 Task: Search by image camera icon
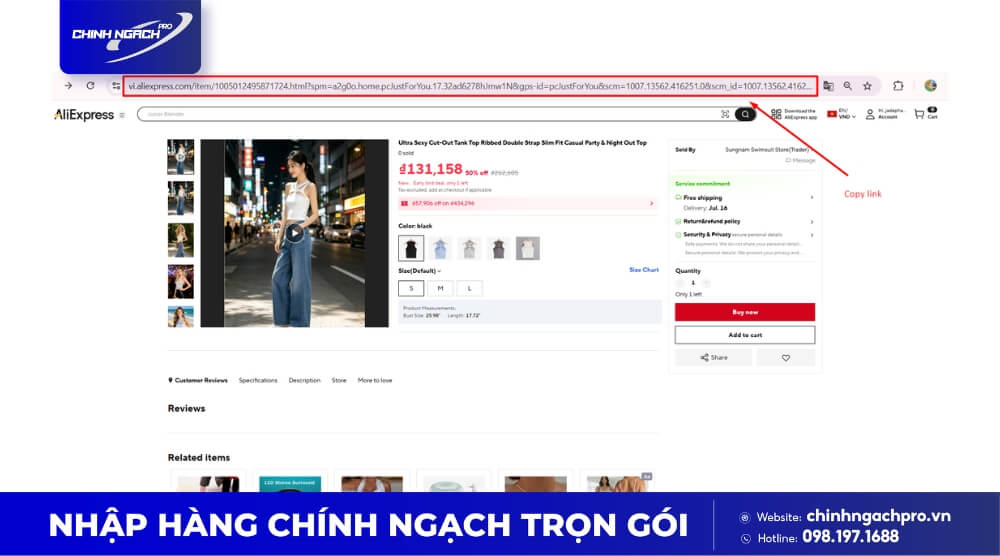tap(725, 114)
